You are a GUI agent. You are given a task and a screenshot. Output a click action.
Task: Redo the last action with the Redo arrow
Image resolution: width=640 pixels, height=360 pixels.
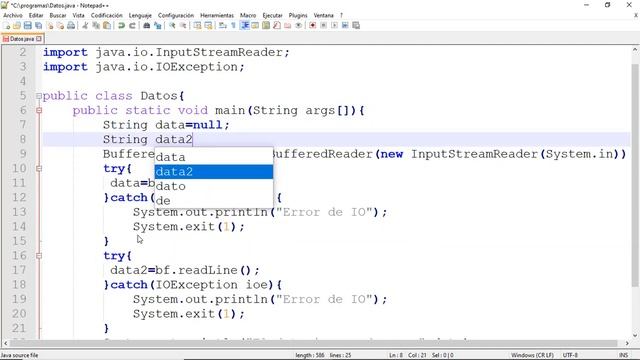tap(132, 25)
